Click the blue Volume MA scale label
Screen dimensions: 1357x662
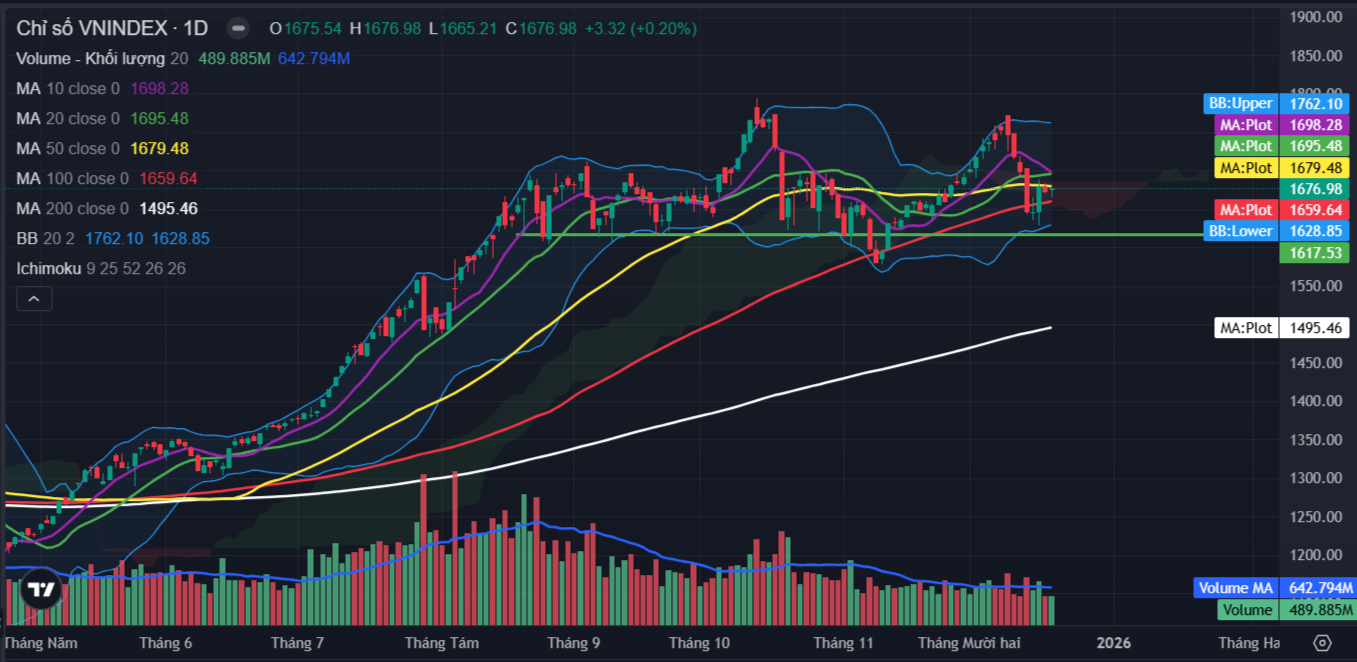tap(1273, 588)
